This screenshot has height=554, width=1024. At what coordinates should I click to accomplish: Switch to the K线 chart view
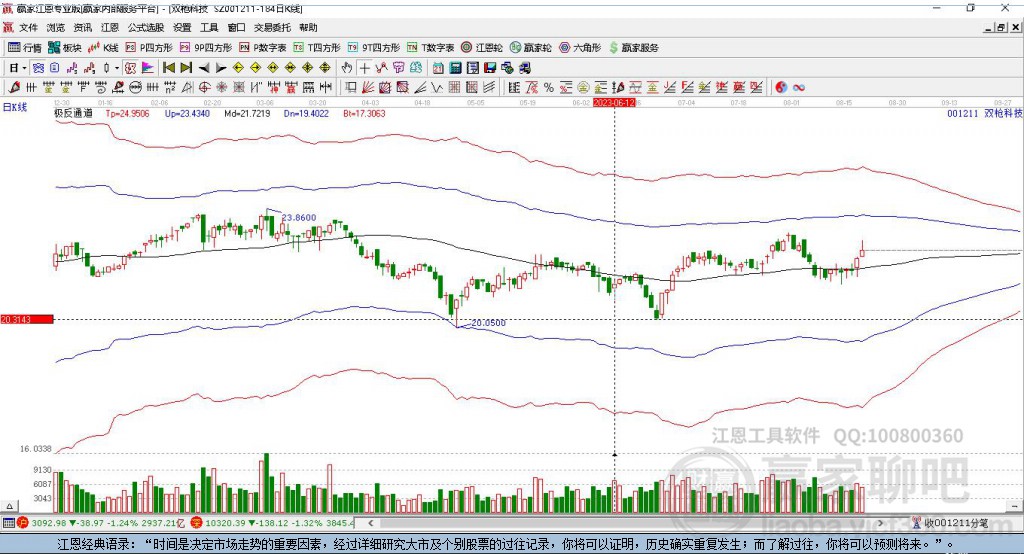click(103, 48)
